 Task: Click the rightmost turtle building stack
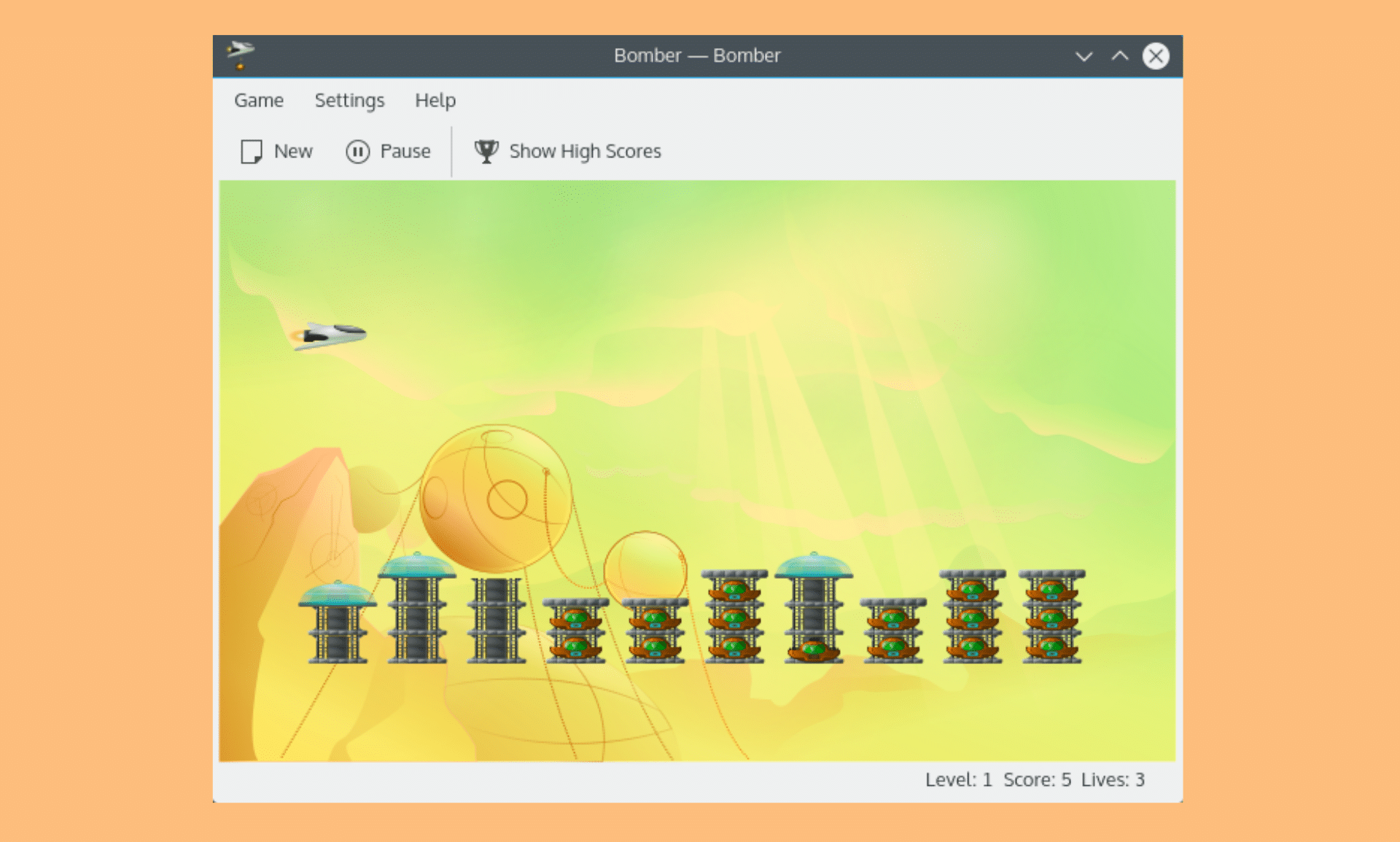(x=1051, y=617)
